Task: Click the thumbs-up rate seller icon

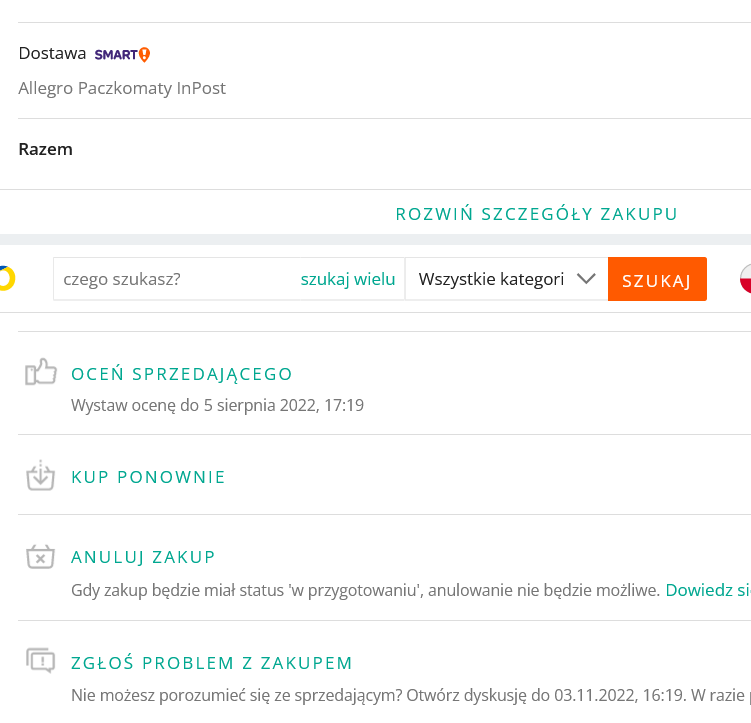Action: (x=40, y=374)
